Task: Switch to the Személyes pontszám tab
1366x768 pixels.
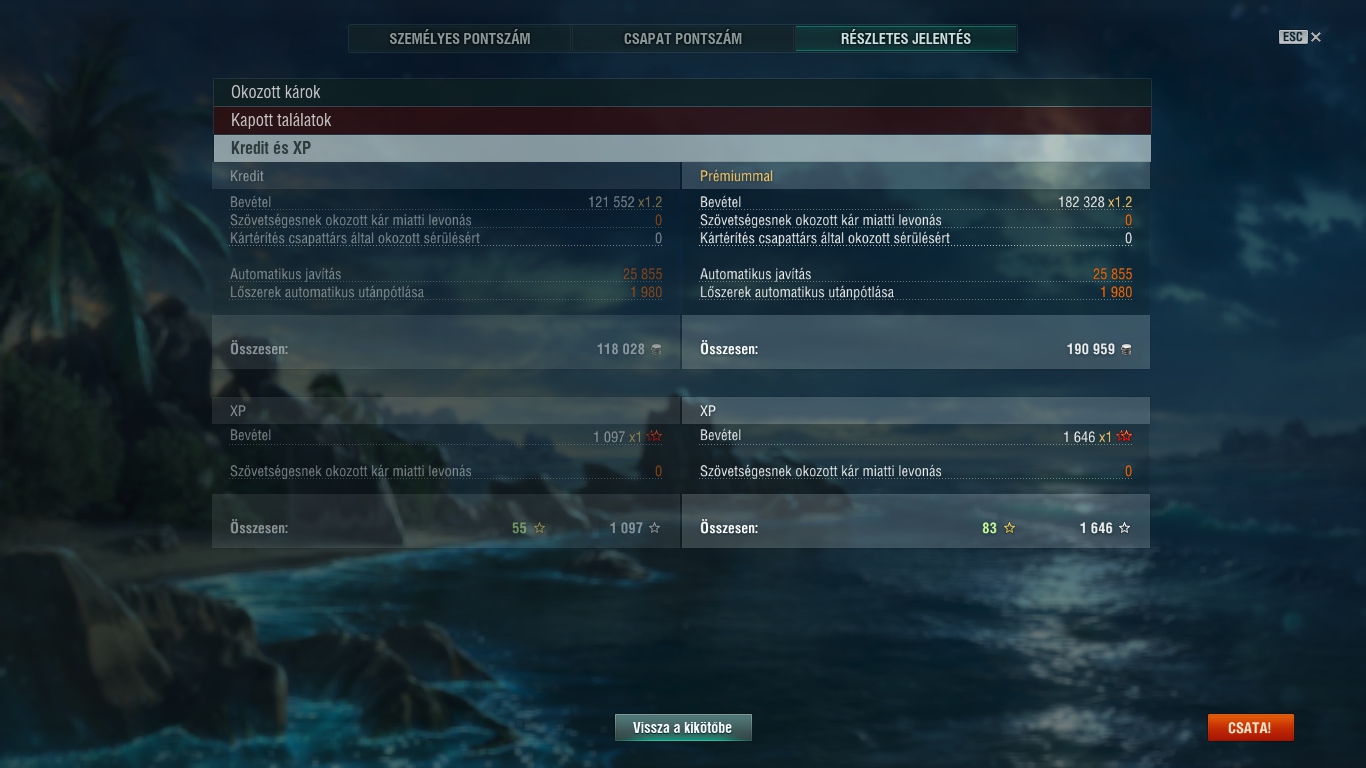Action: (460, 39)
